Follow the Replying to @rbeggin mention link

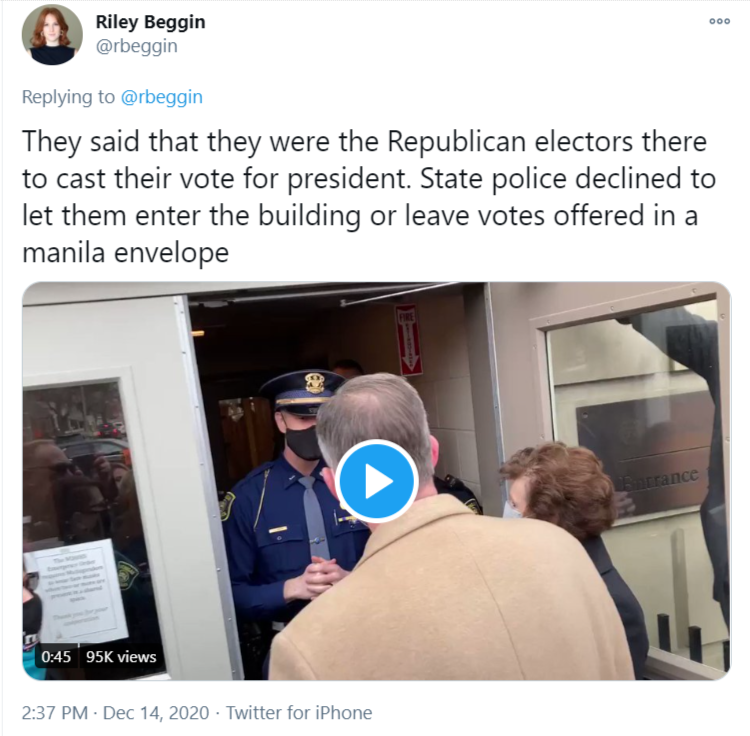(162, 97)
